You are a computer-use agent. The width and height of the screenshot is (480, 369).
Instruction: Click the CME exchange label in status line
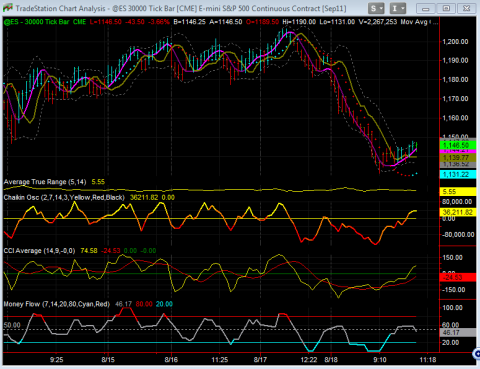(x=80, y=22)
